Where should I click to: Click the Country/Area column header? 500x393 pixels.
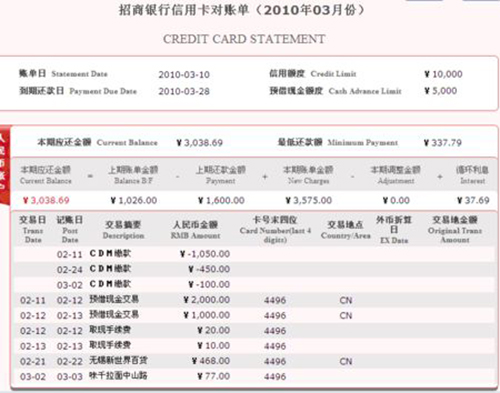point(346,230)
